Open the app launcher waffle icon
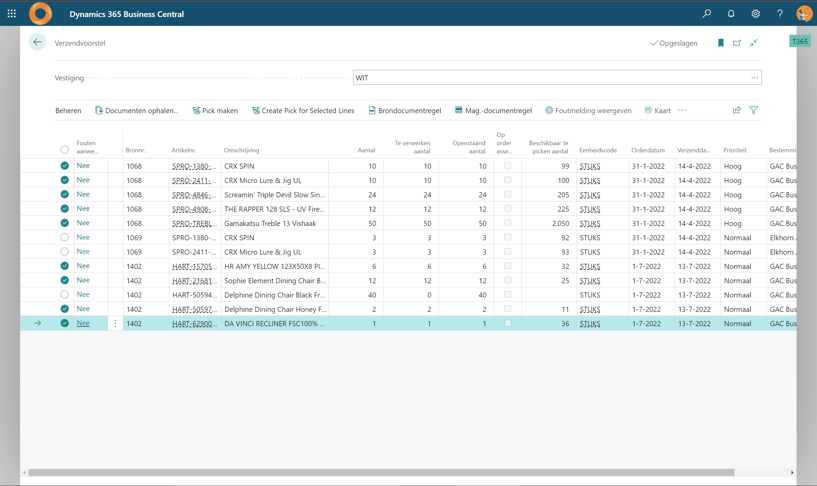Screen dimensions: 817x486 11,14
